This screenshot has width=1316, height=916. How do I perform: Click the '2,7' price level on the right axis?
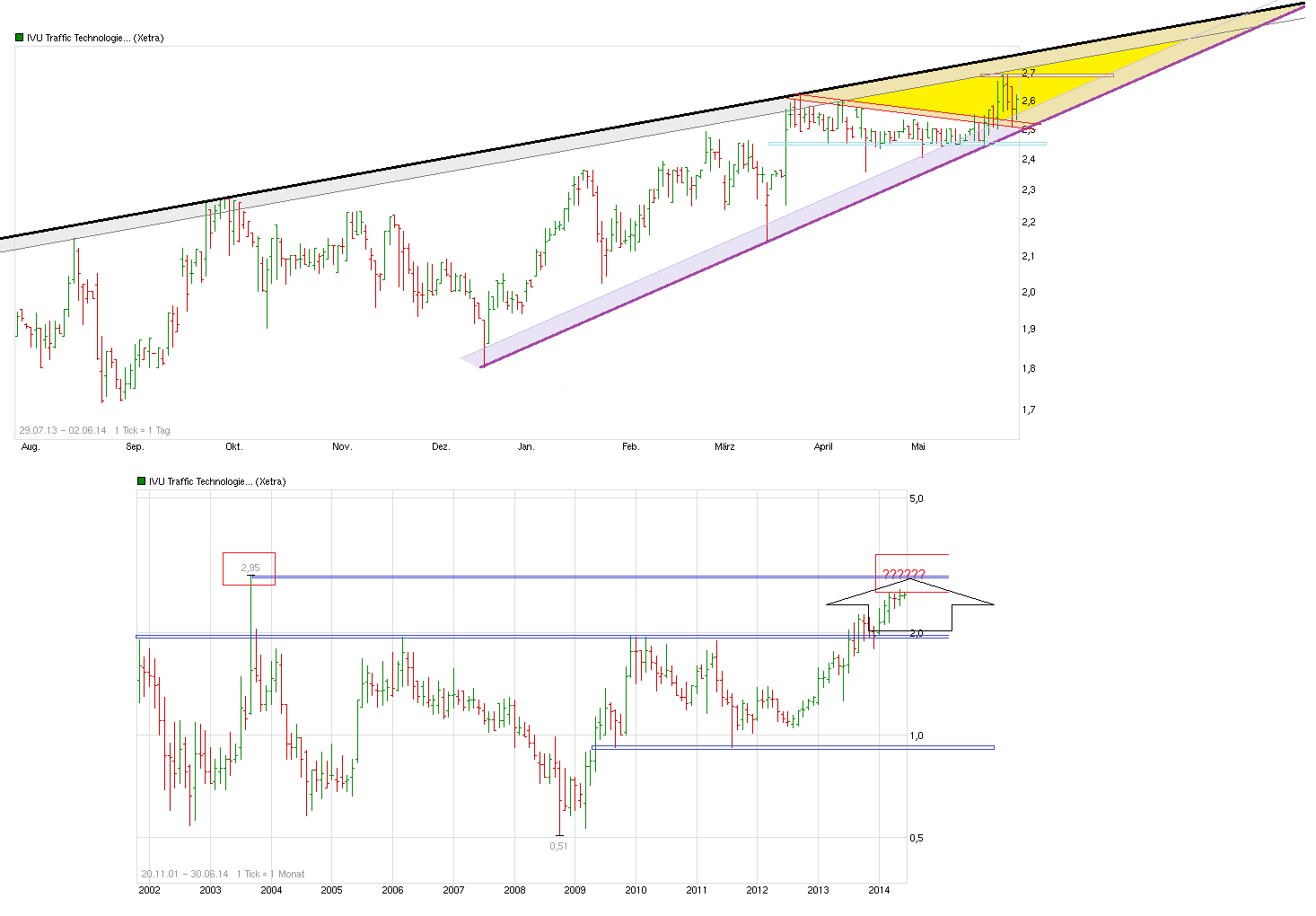(1029, 74)
